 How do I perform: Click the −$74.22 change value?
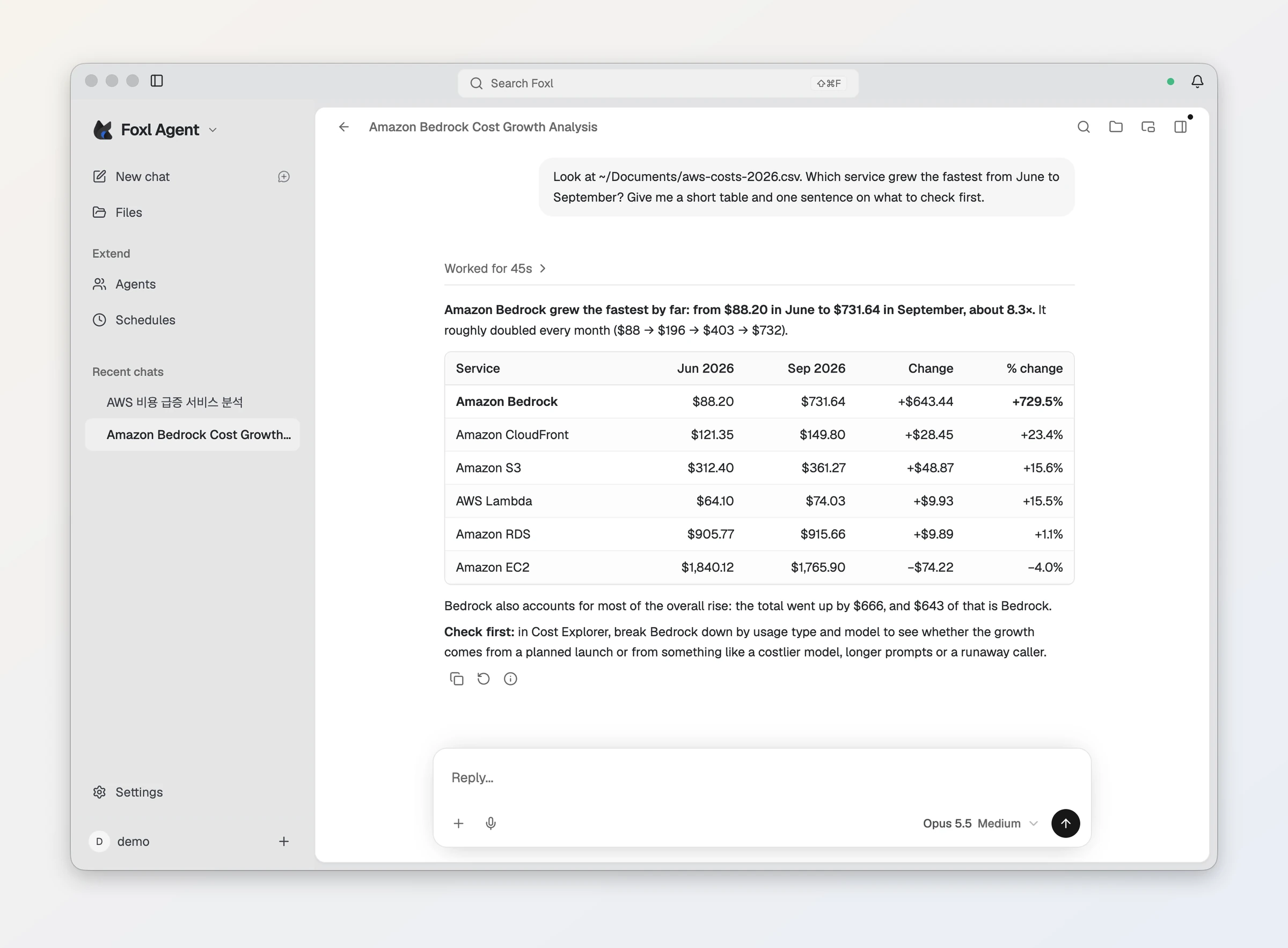pyautogui.click(x=930, y=567)
